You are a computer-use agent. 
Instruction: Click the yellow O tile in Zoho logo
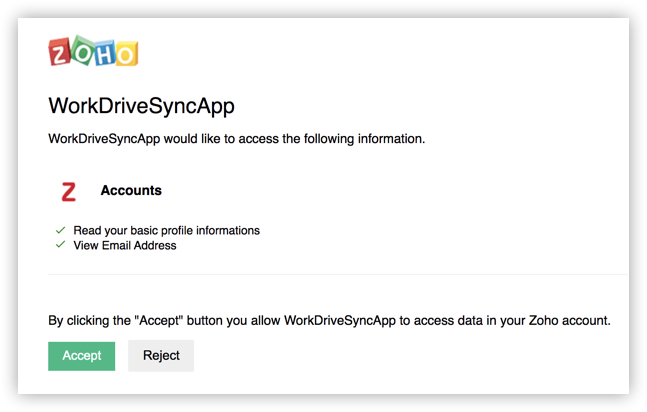[x=126, y=54]
